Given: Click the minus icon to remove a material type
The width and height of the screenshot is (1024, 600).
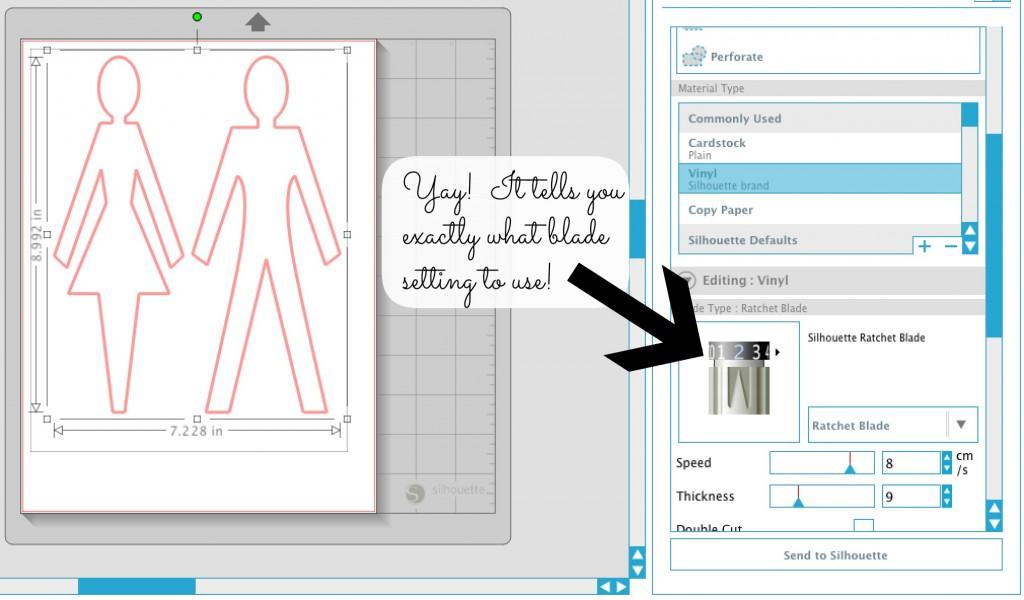Looking at the screenshot, I should (x=951, y=246).
